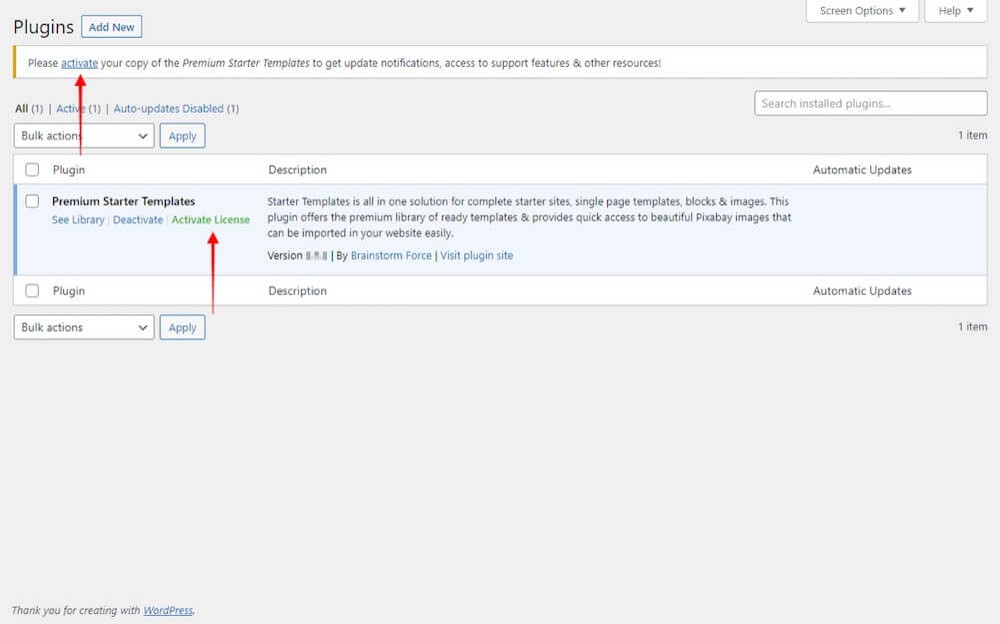Open the See Library link
Image resolution: width=1000 pixels, height=624 pixels.
coord(78,219)
